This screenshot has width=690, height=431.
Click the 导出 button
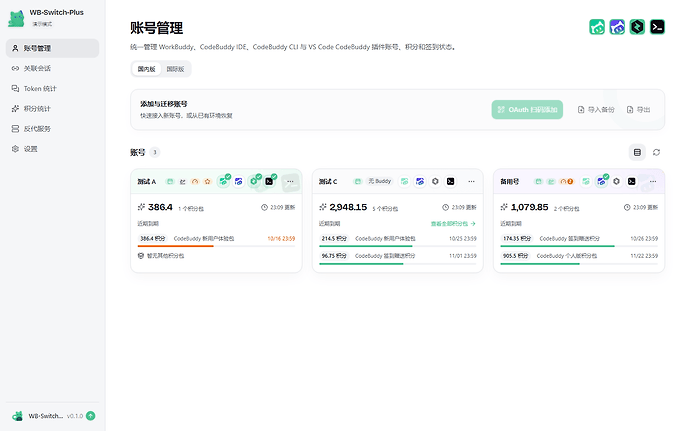[639, 110]
